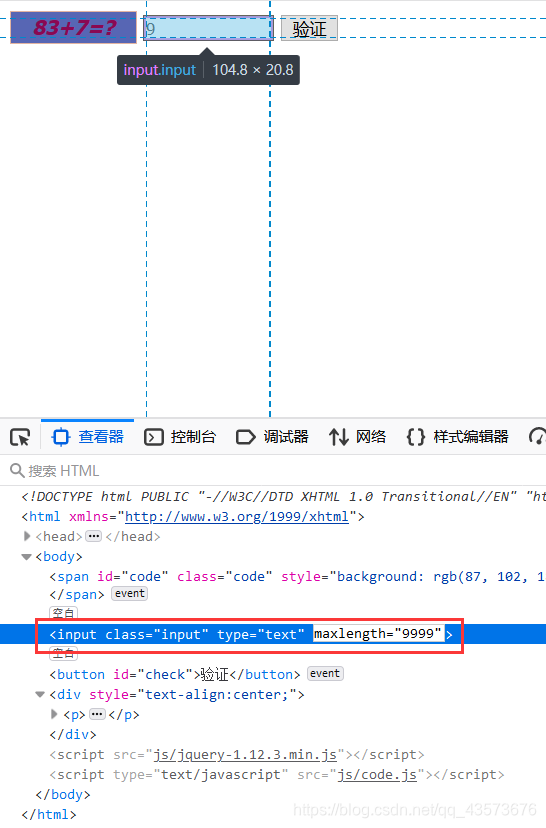
Task: Collapse the body element node
Action: 26,557
